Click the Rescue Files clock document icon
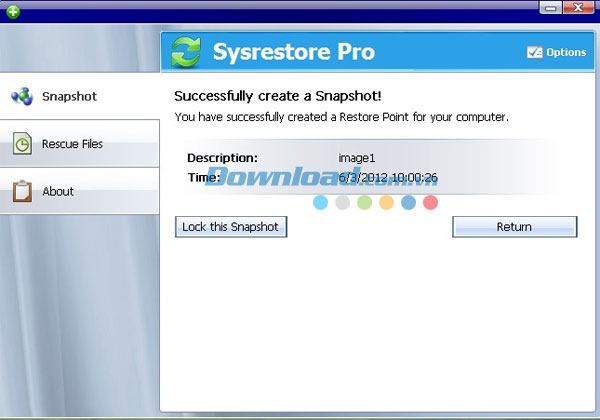 (22, 143)
